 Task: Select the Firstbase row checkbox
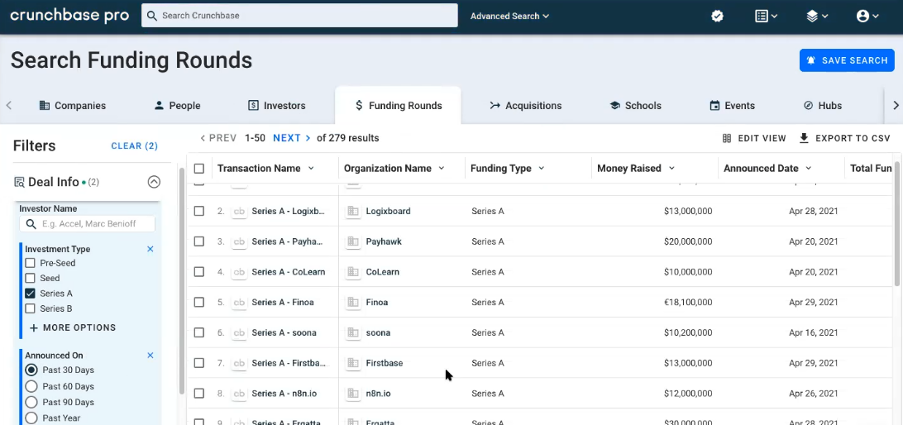coord(199,363)
